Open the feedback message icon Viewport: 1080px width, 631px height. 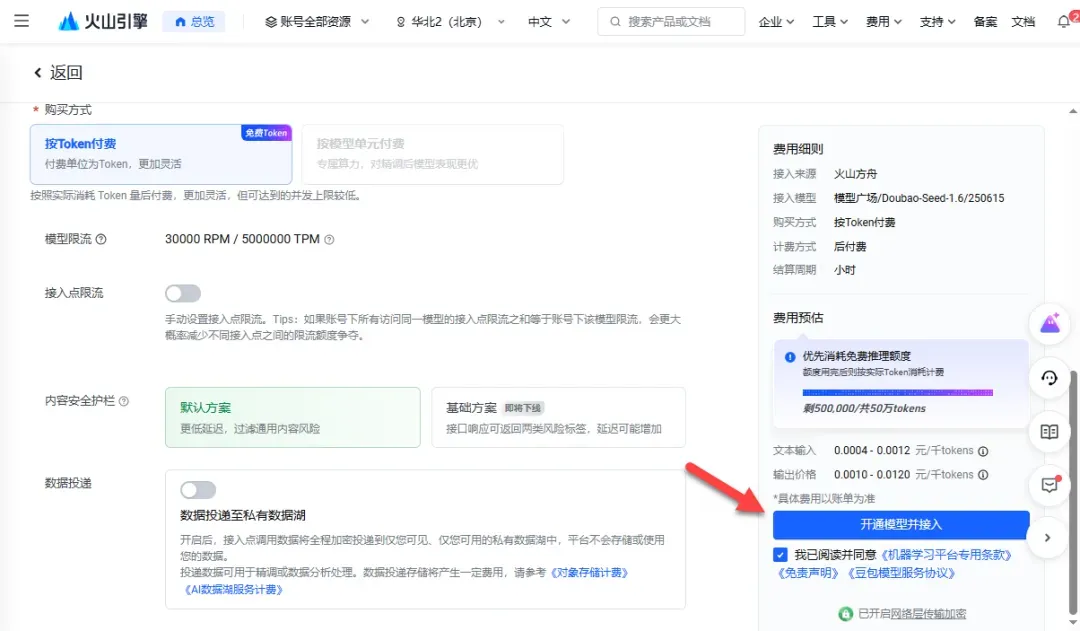[x=1049, y=485]
